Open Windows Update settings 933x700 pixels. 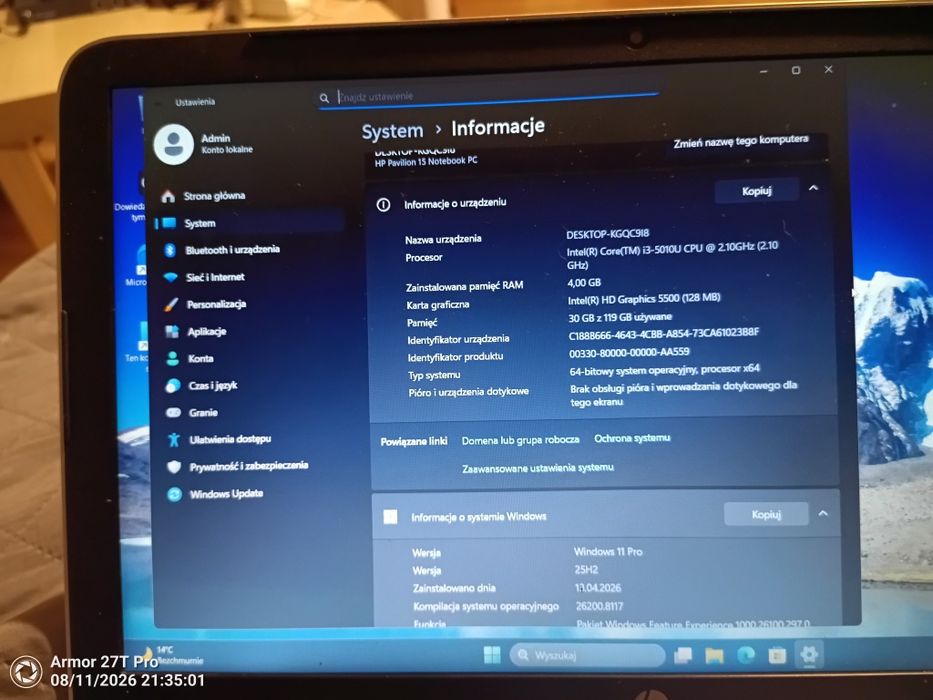[x=226, y=494]
